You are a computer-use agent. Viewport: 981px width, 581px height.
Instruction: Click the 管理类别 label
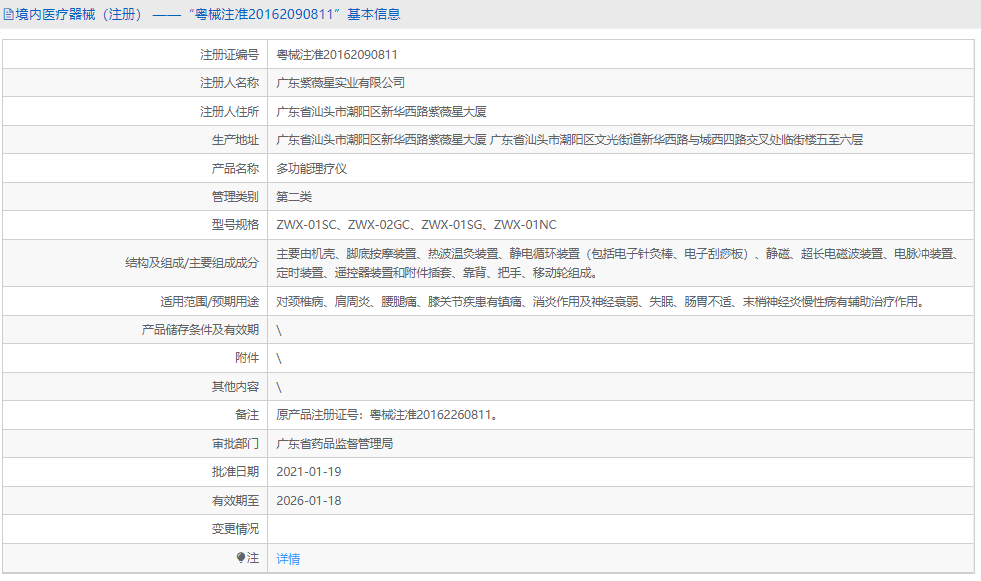click(x=235, y=197)
